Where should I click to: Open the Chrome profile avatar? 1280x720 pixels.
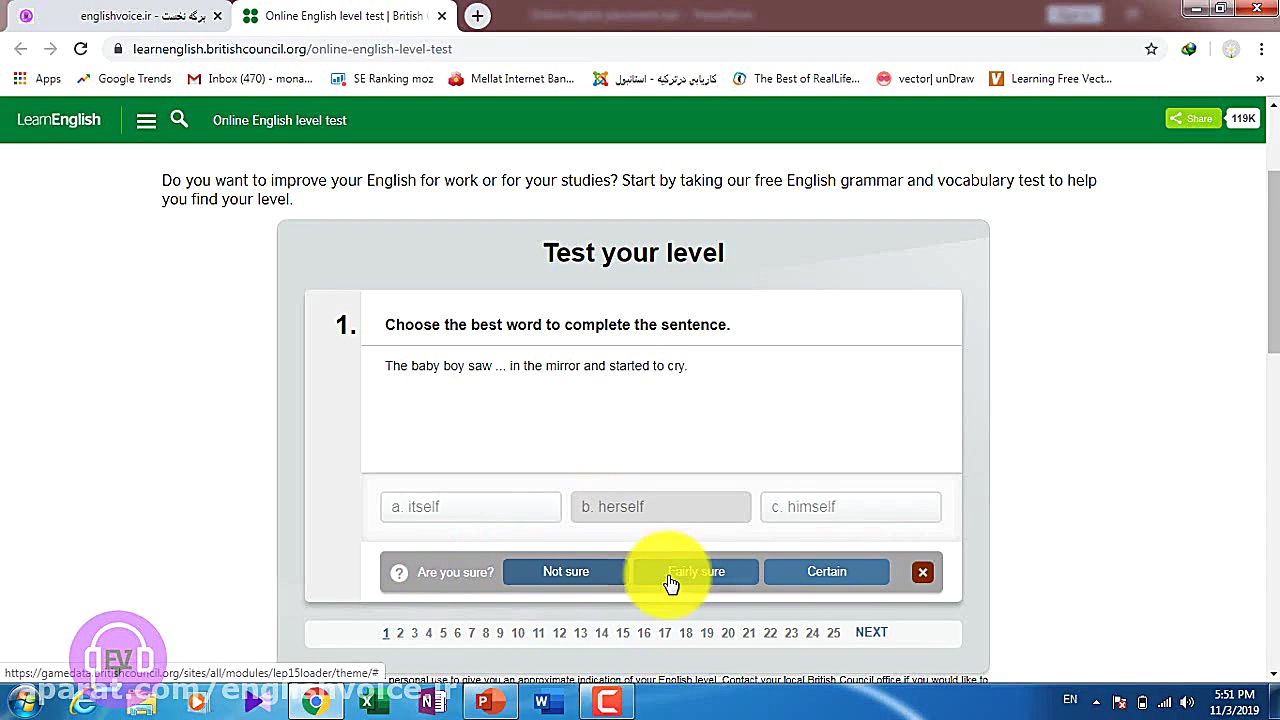tap(1231, 49)
